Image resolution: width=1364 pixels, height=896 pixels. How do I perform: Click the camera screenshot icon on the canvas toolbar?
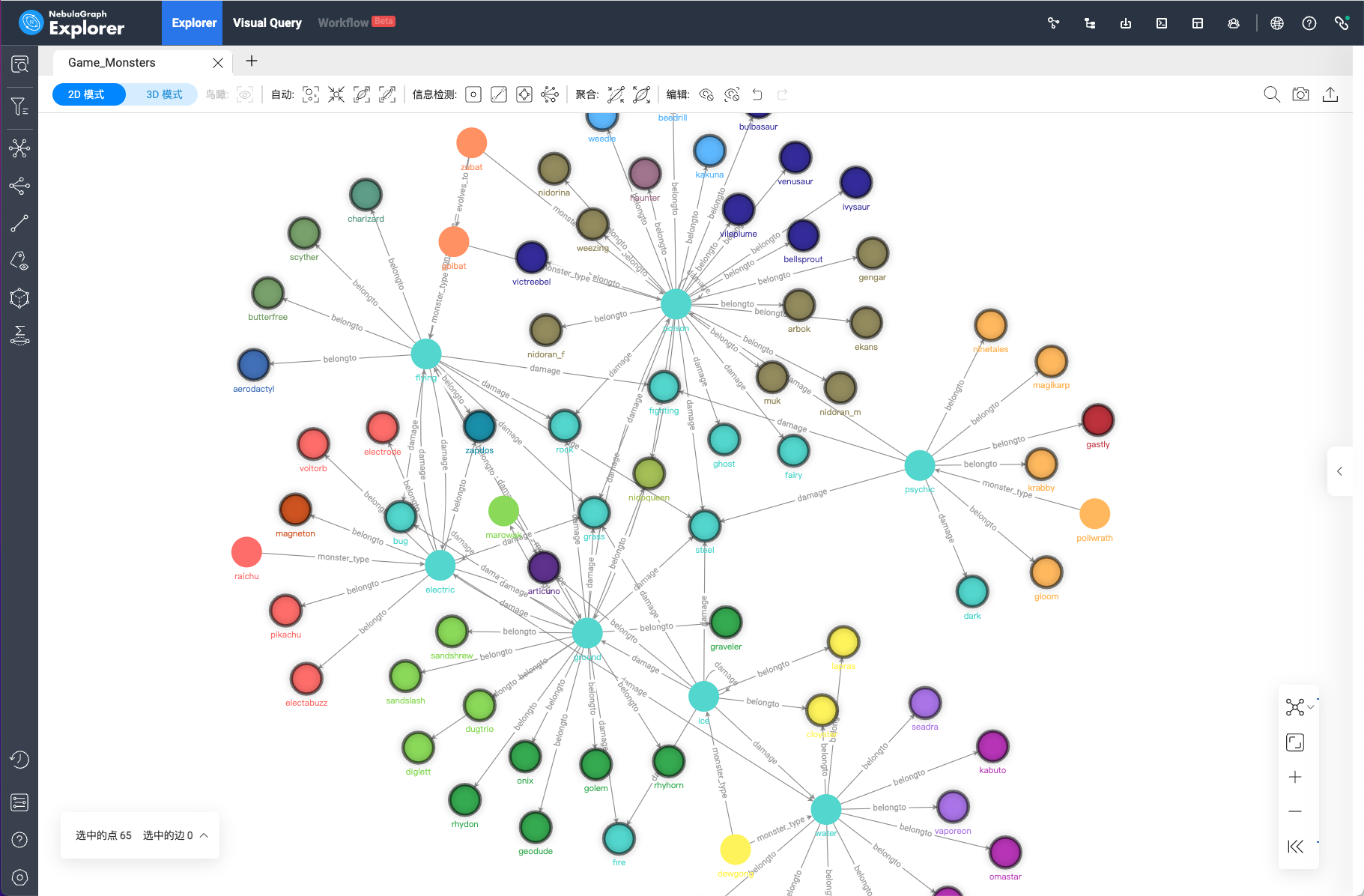1301,94
